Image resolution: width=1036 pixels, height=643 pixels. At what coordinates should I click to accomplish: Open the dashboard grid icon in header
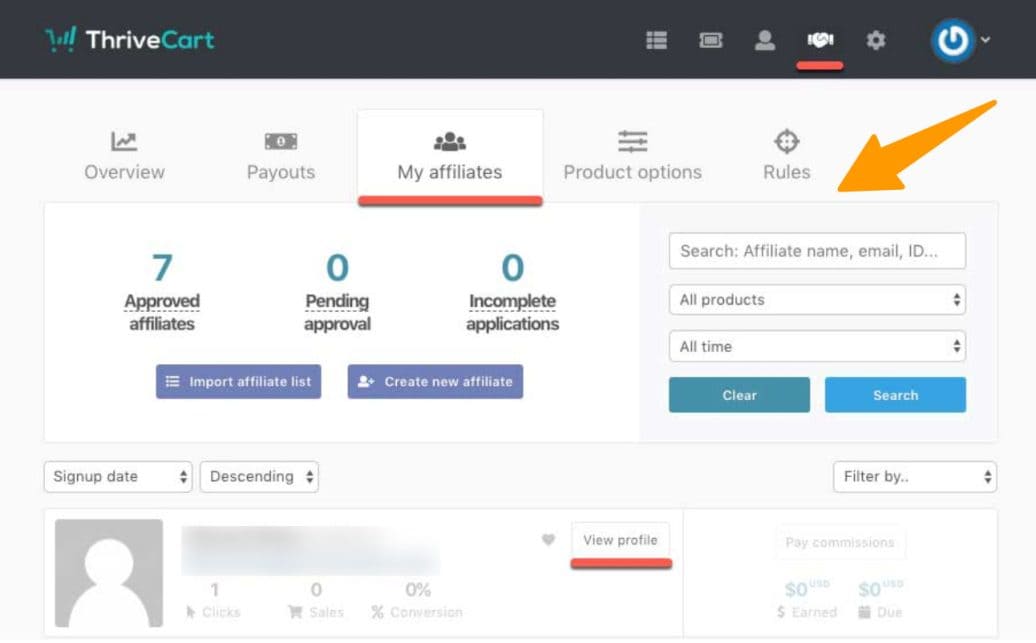tap(656, 40)
